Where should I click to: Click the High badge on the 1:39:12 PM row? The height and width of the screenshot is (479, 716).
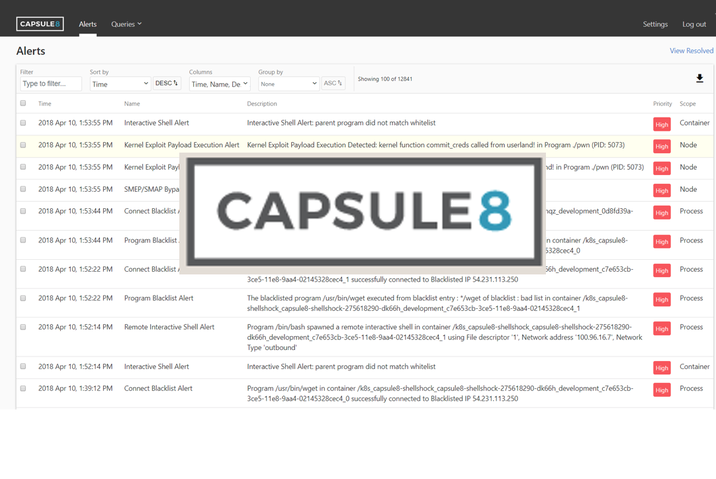(x=662, y=390)
